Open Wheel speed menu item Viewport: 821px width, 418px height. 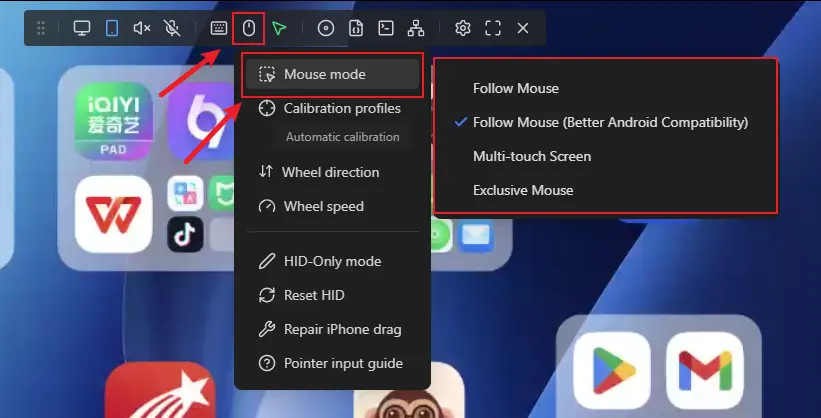(332, 206)
